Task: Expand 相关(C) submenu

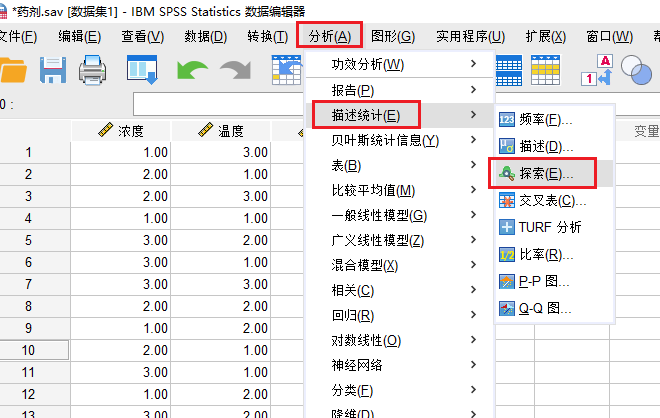Action: point(399,290)
